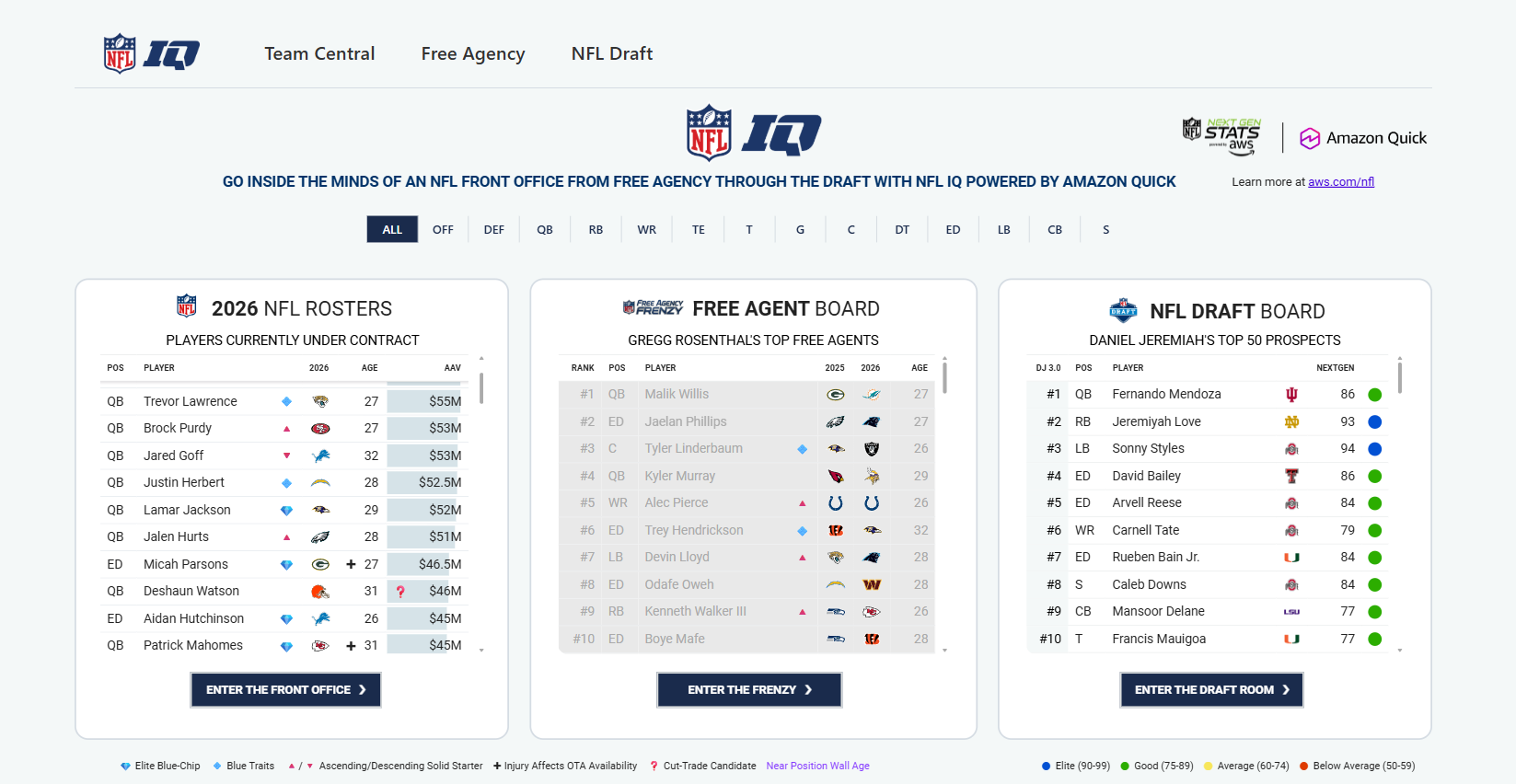Click the Indiana logo next to Fernando Mendoza
The width and height of the screenshot is (1516, 784).
[1291, 395]
